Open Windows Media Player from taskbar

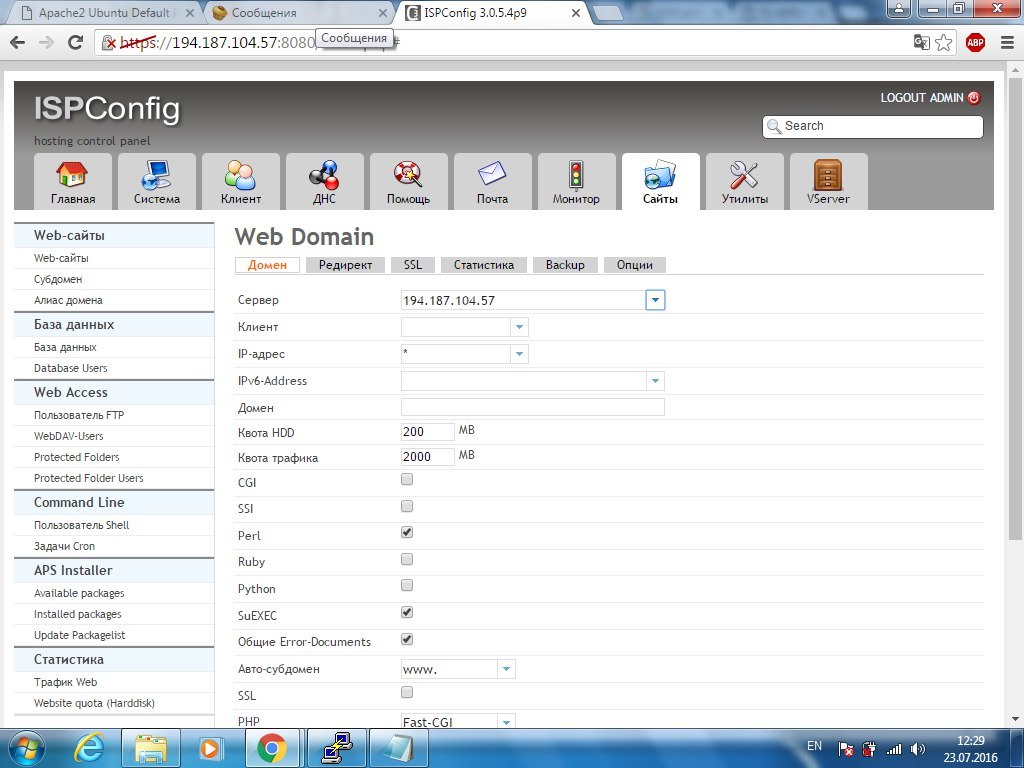pos(211,748)
